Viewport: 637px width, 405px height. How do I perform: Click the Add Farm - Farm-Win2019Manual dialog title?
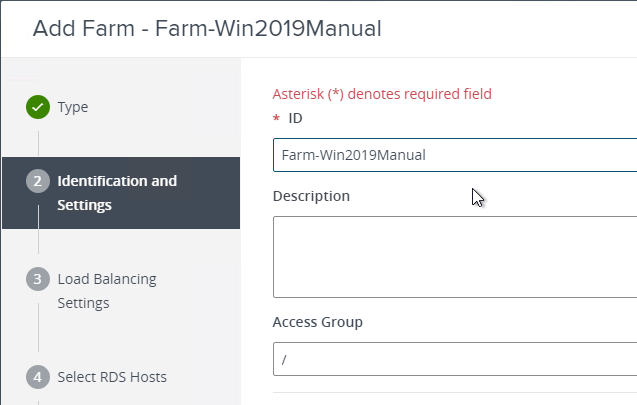207,28
